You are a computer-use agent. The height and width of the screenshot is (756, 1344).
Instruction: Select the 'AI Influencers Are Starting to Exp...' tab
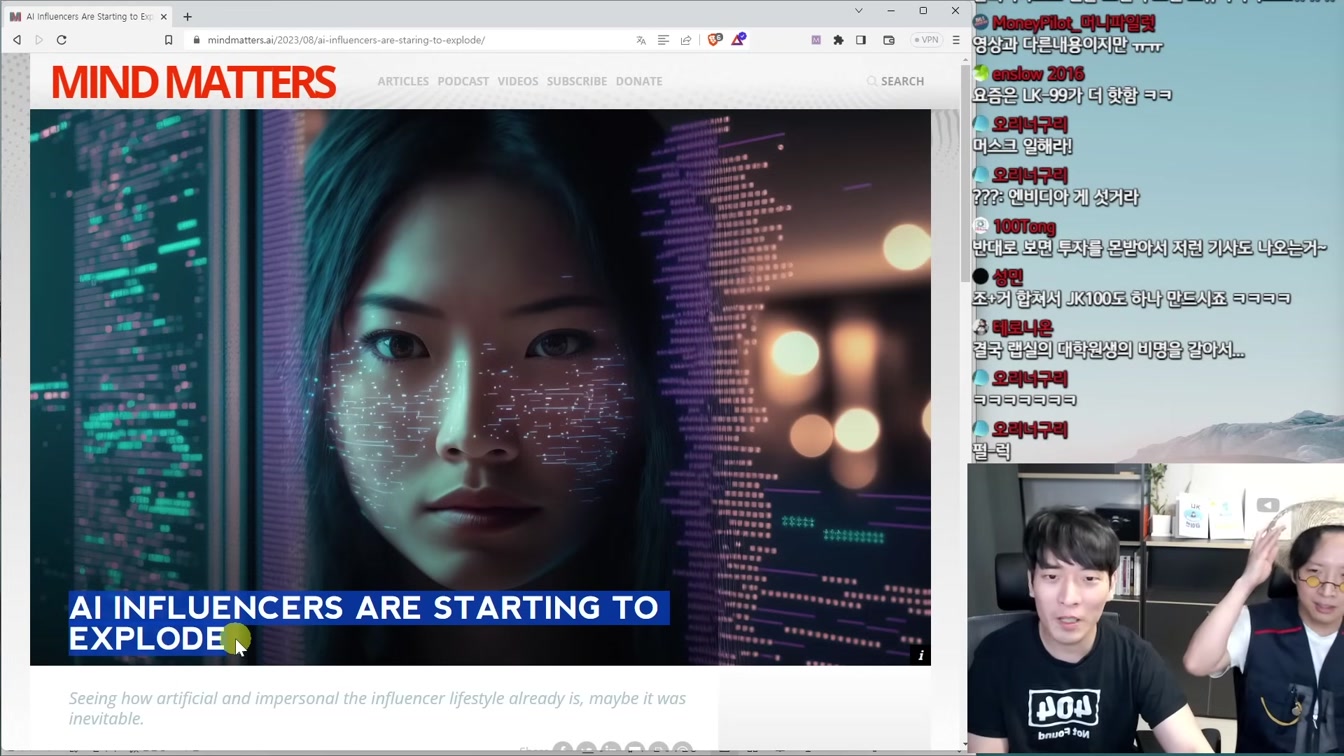click(x=88, y=16)
